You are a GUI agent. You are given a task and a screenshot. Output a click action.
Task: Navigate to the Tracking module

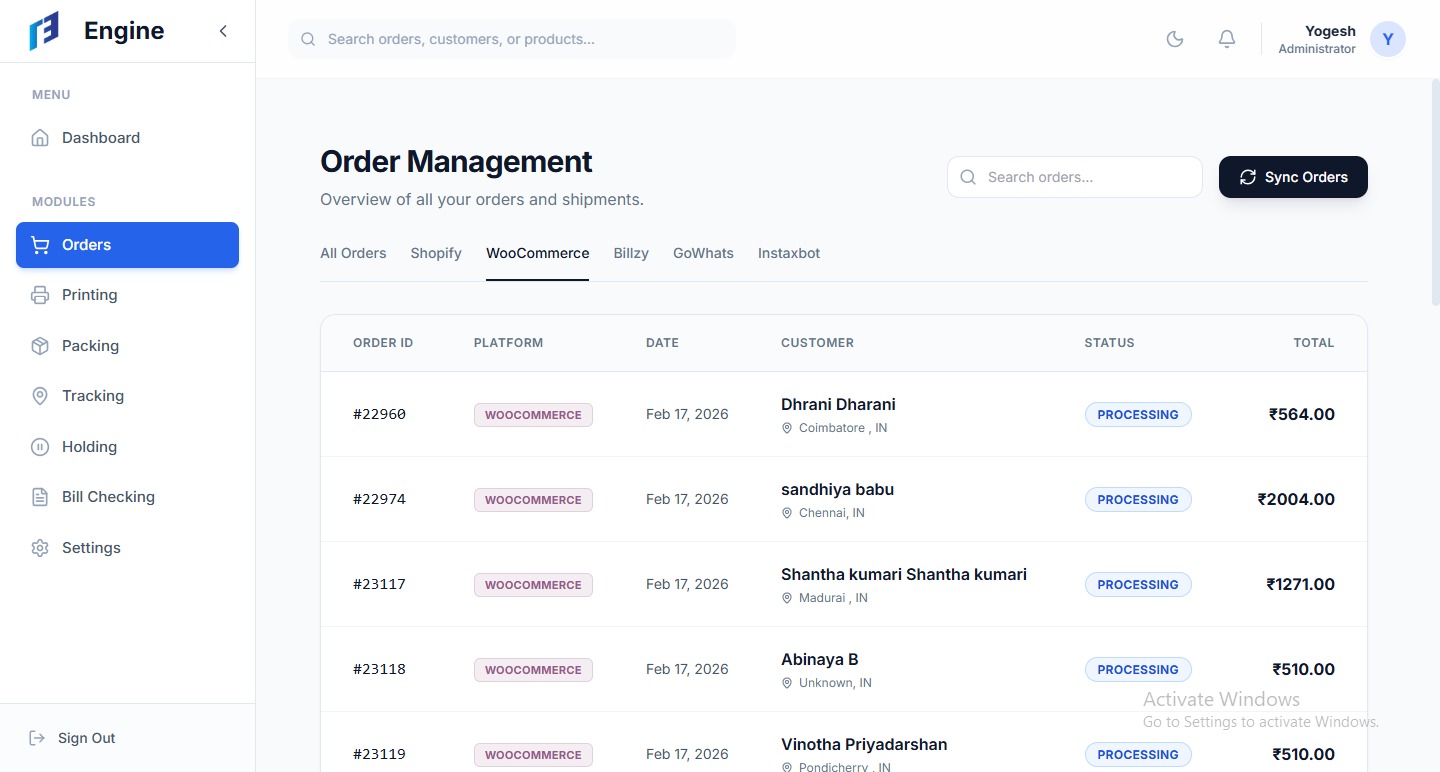click(92, 396)
